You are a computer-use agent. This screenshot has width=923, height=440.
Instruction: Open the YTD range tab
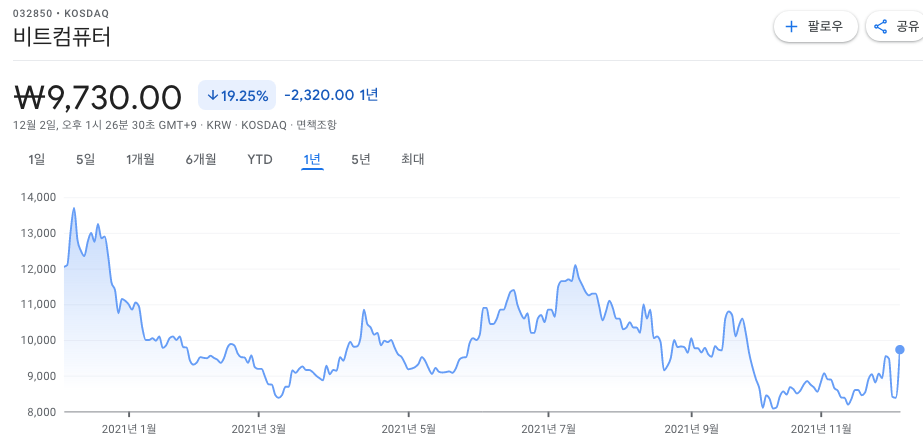coord(260,159)
